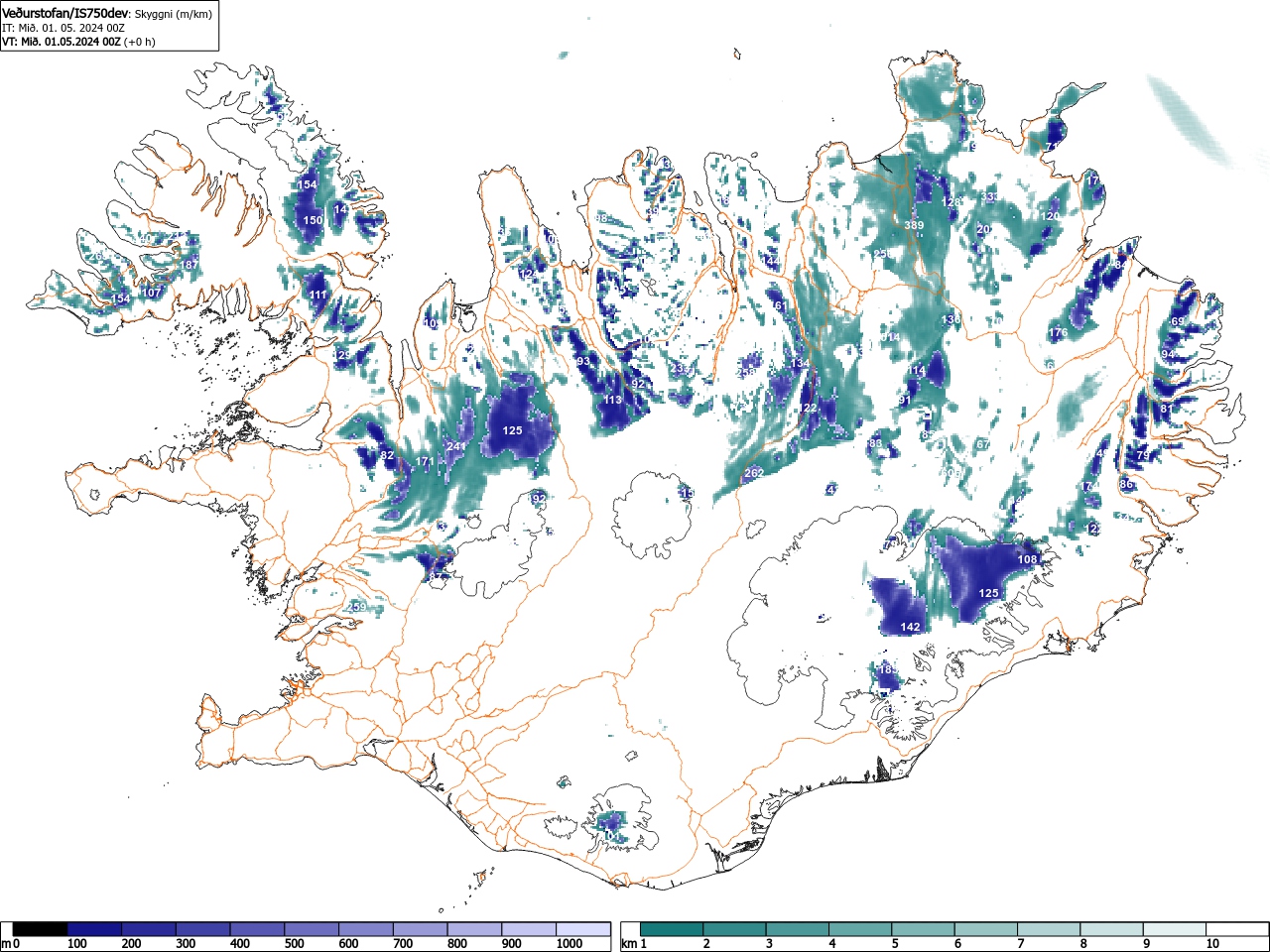This screenshot has width=1270, height=952.
Task: Click the black 0–100 m legend swatch
Action: pyautogui.click(x=40, y=929)
